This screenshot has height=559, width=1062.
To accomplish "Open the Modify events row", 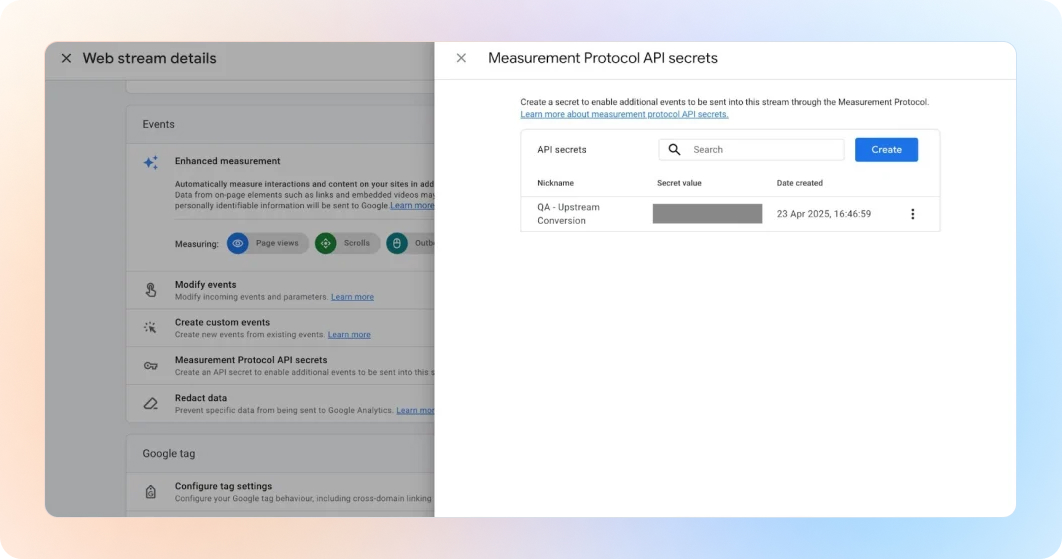I will click(x=280, y=290).
